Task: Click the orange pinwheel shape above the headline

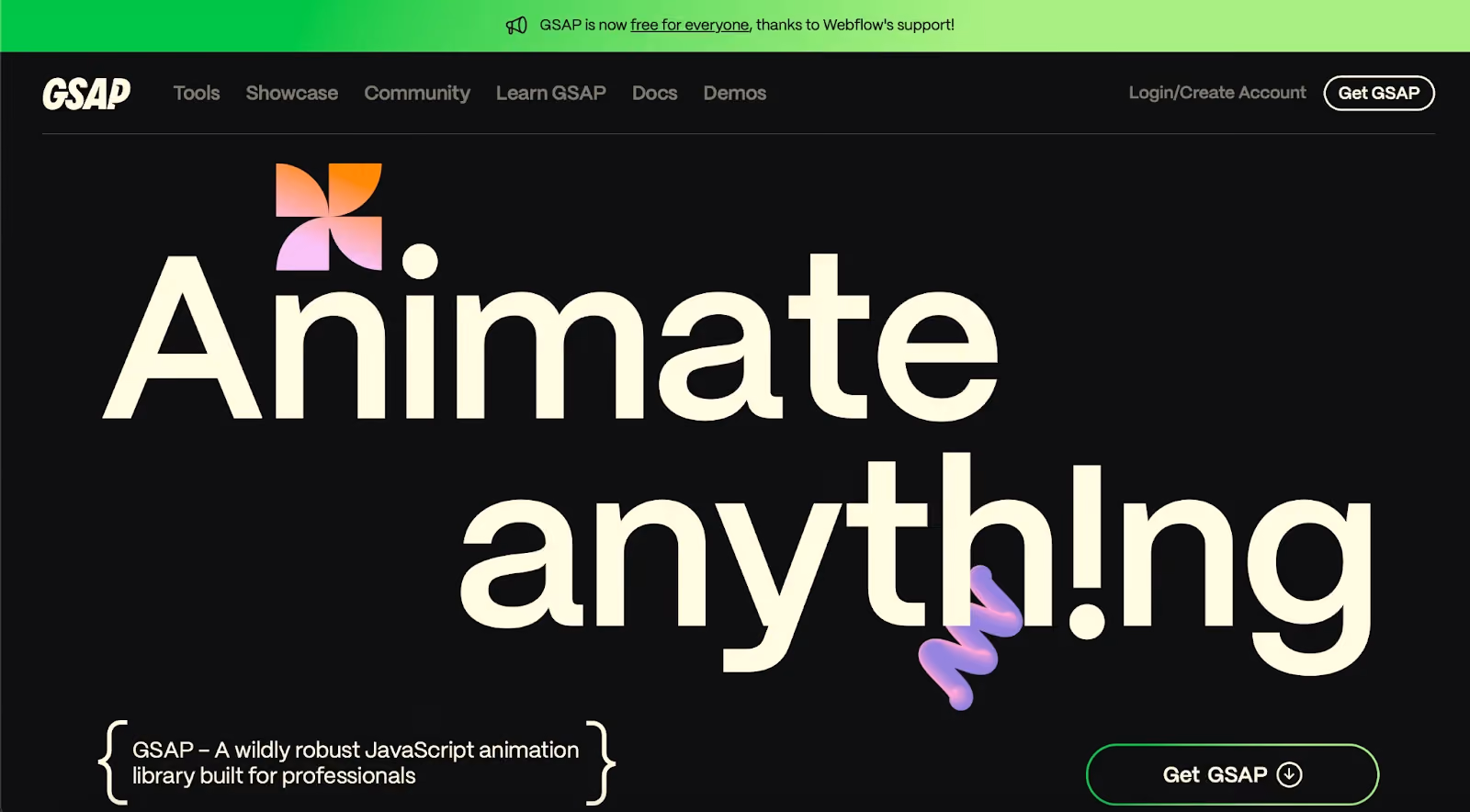Action: click(329, 217)
